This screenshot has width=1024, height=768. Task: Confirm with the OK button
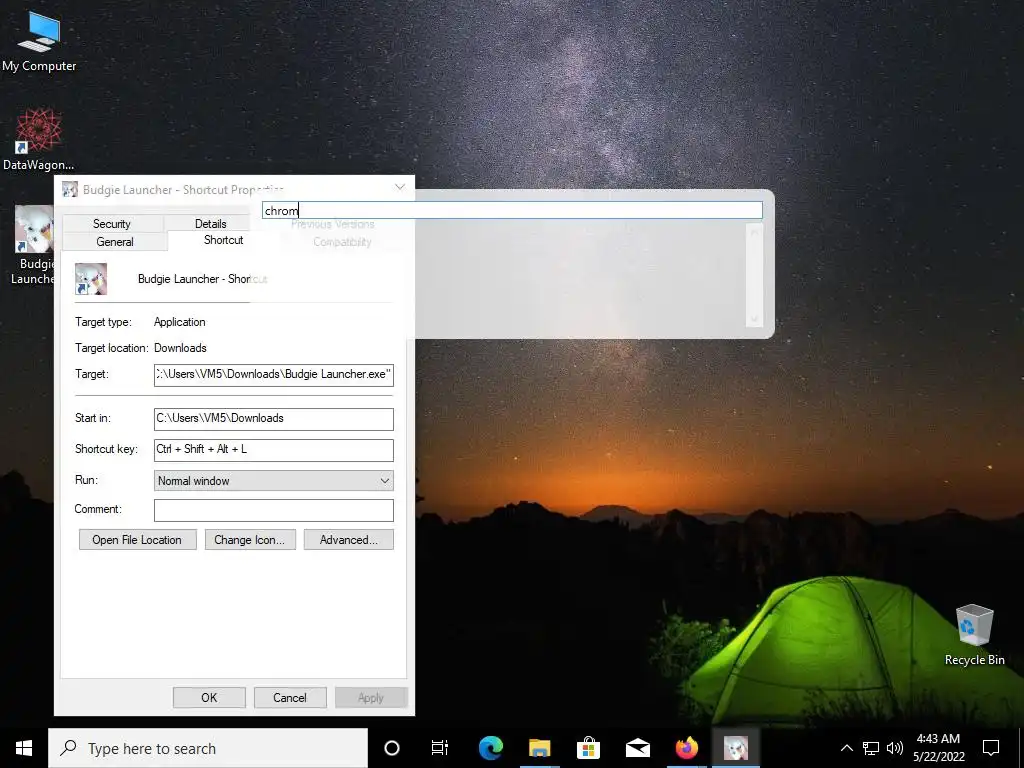point(209,697)
